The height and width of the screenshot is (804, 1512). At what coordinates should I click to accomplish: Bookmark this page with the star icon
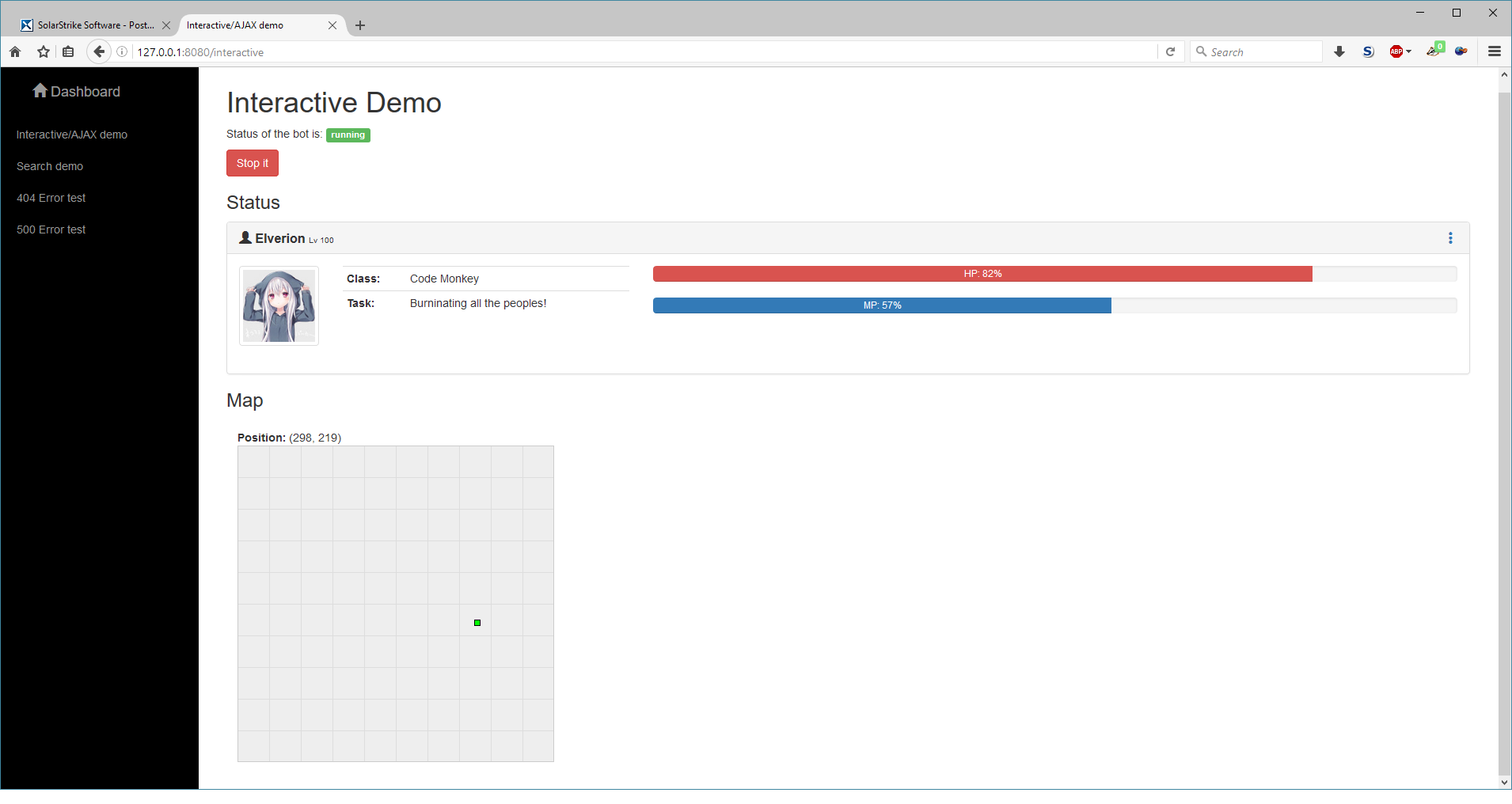point(44,52)
